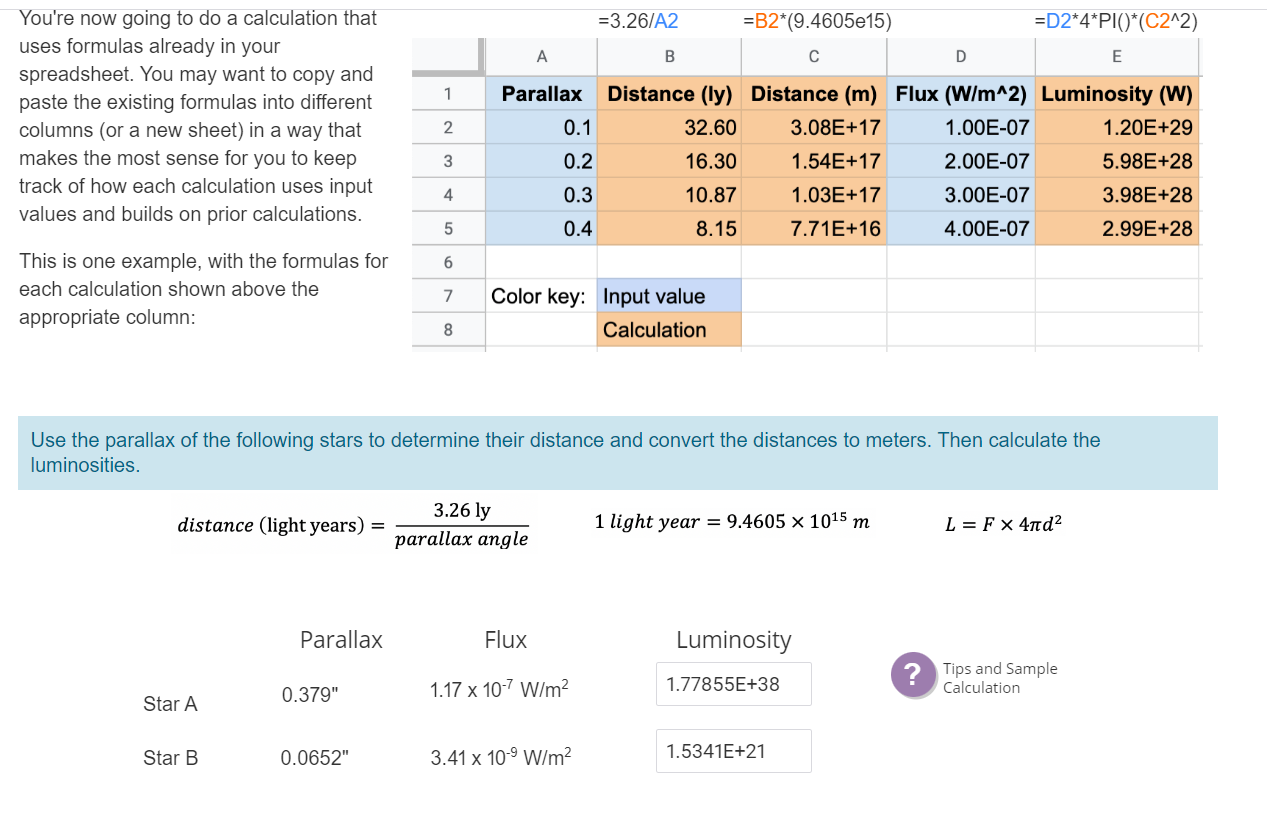This screenshot has height=836, width=1267.
Task: Click the Parallax header cell
Action: click(541, 94)
